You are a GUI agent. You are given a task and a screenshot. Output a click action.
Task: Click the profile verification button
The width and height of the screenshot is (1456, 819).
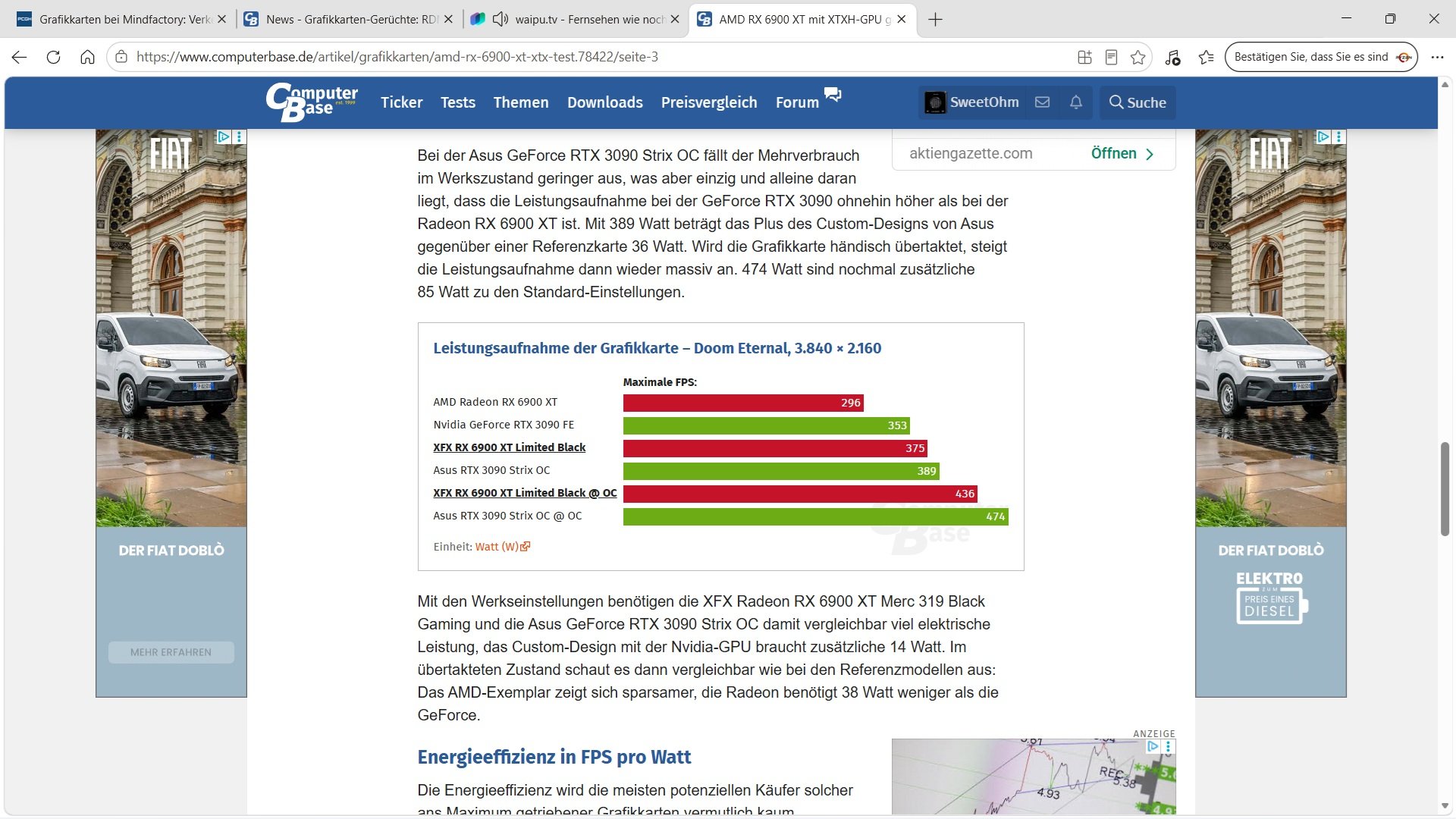coord(1321,57)
